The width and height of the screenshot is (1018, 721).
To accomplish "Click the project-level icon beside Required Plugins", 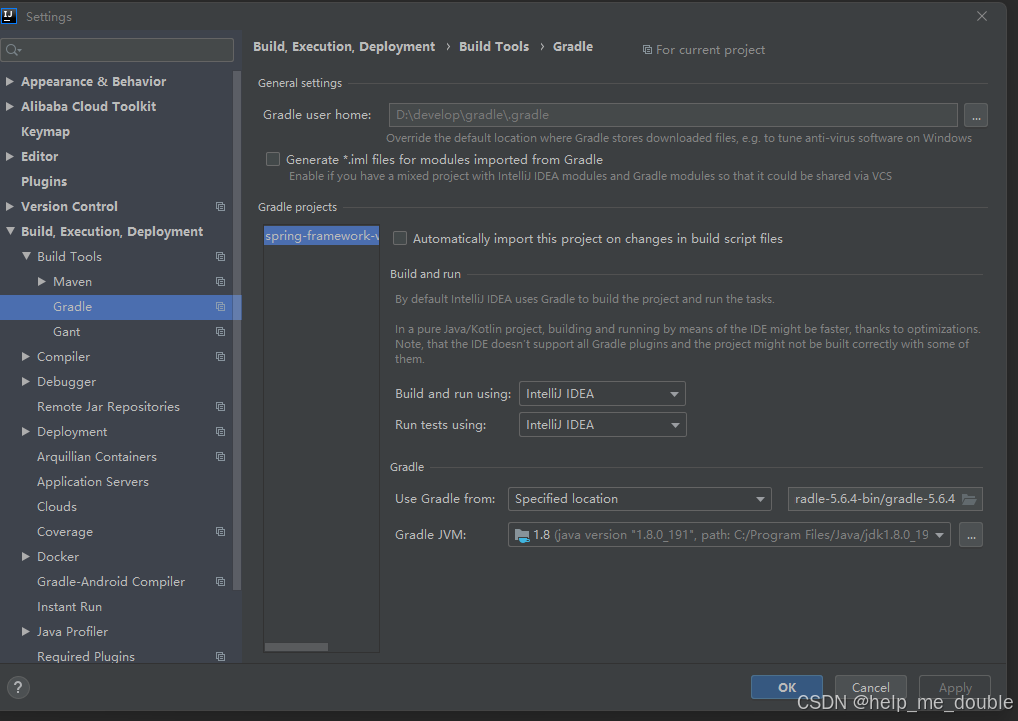I will [x=221, y=656].
